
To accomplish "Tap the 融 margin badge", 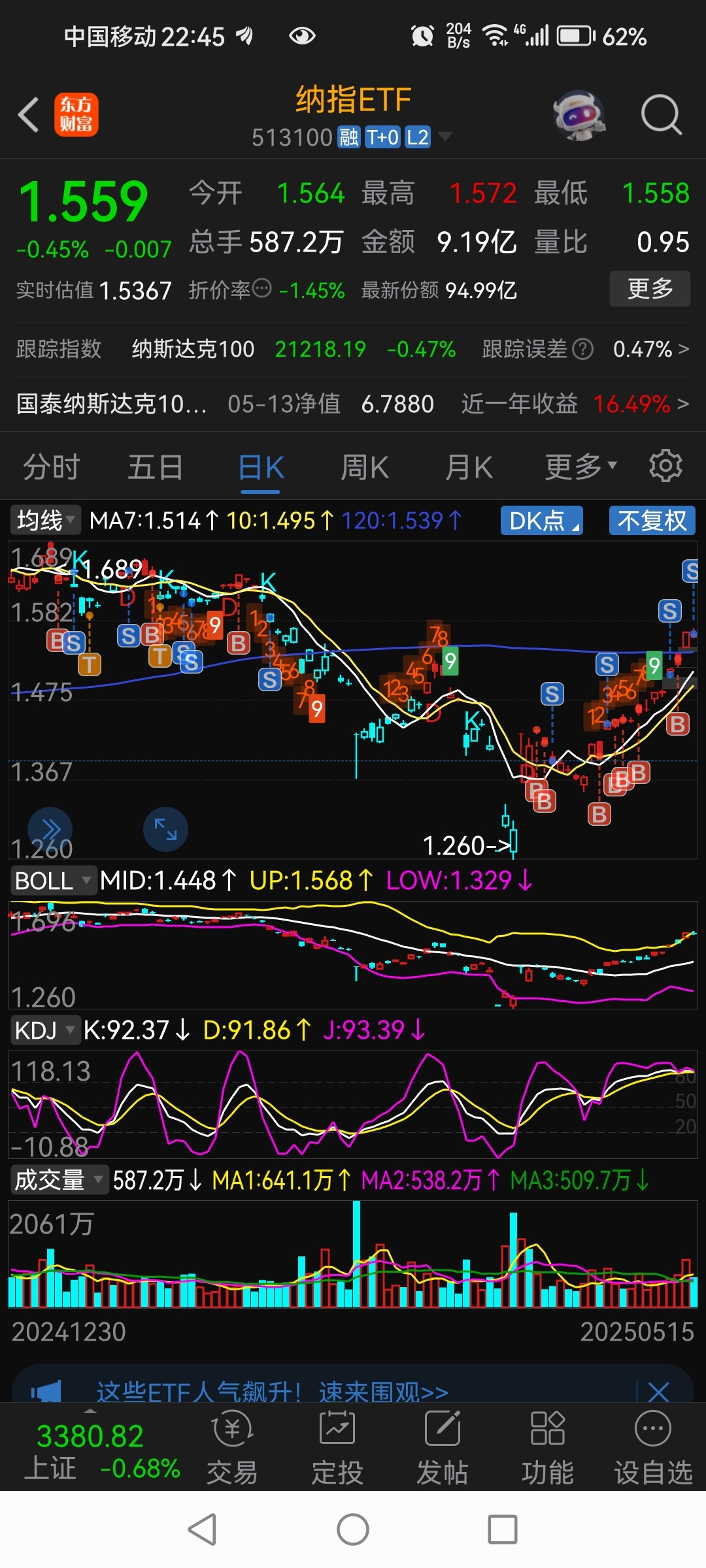I will click(348, 137).
